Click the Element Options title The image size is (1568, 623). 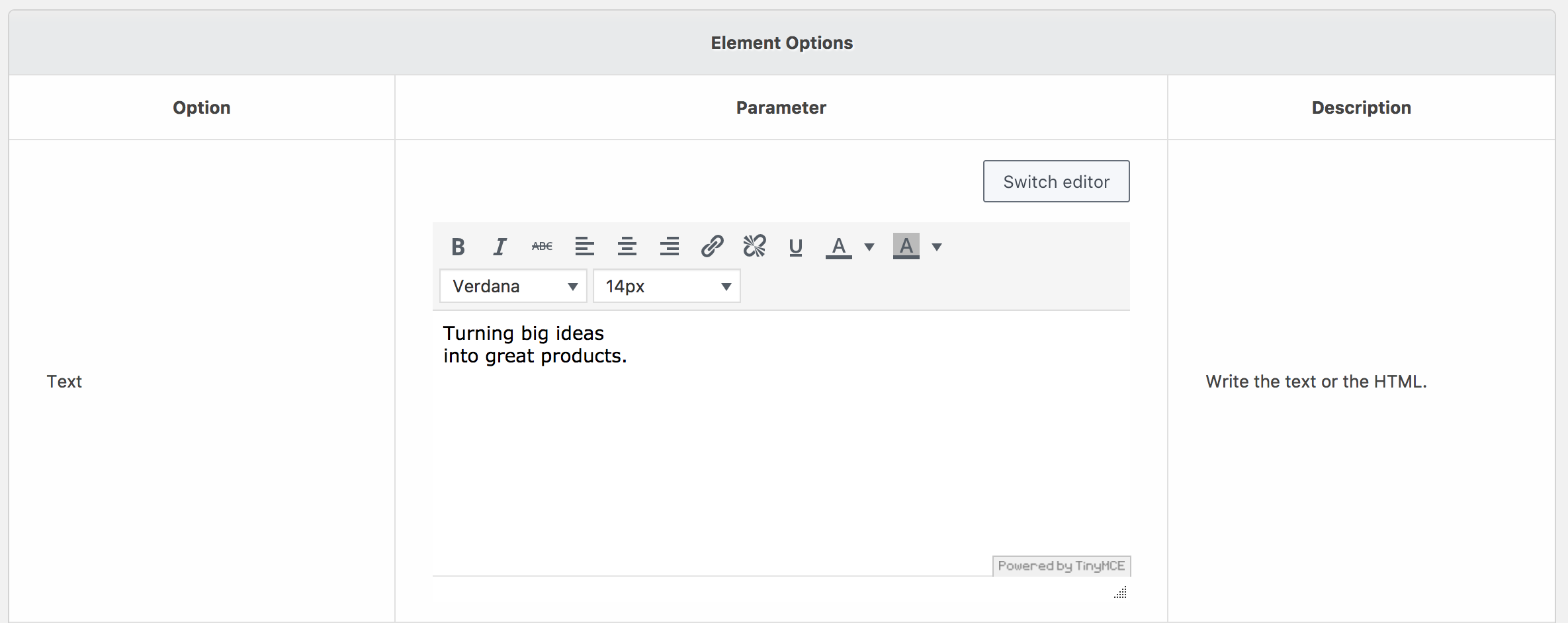(x=782, y=43)
